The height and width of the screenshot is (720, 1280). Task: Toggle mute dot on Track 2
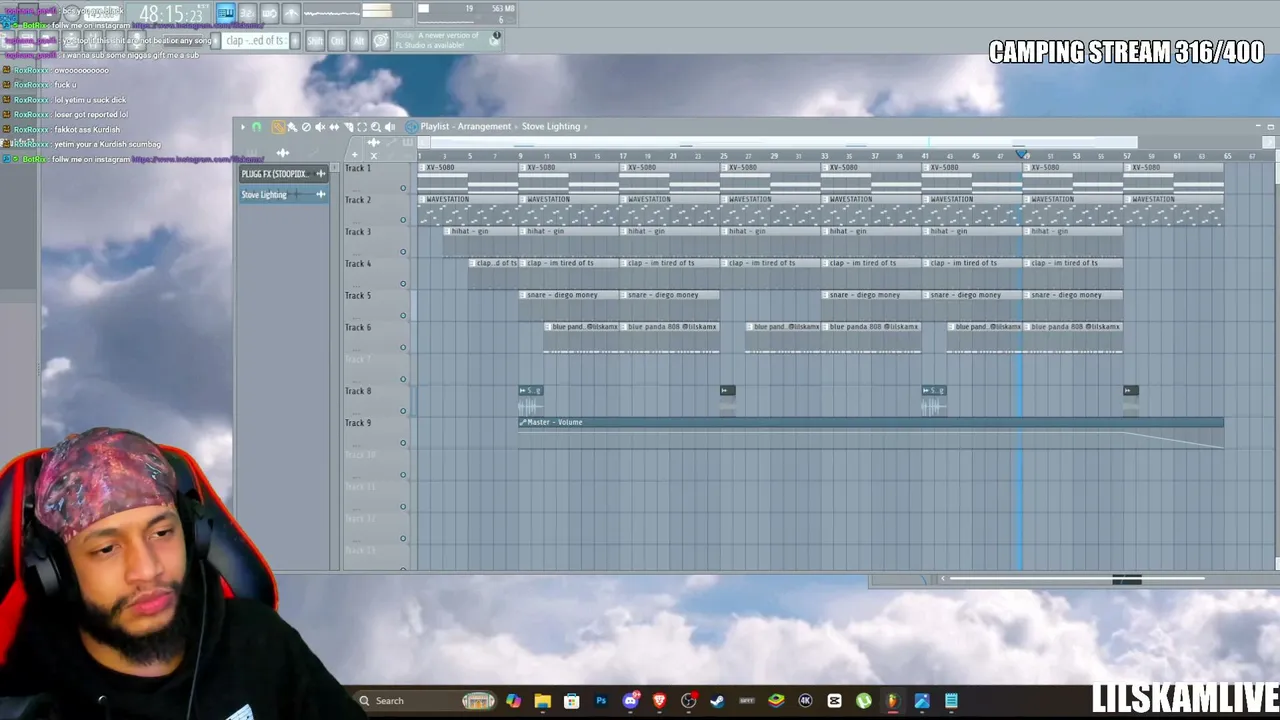tap(403, 220)
